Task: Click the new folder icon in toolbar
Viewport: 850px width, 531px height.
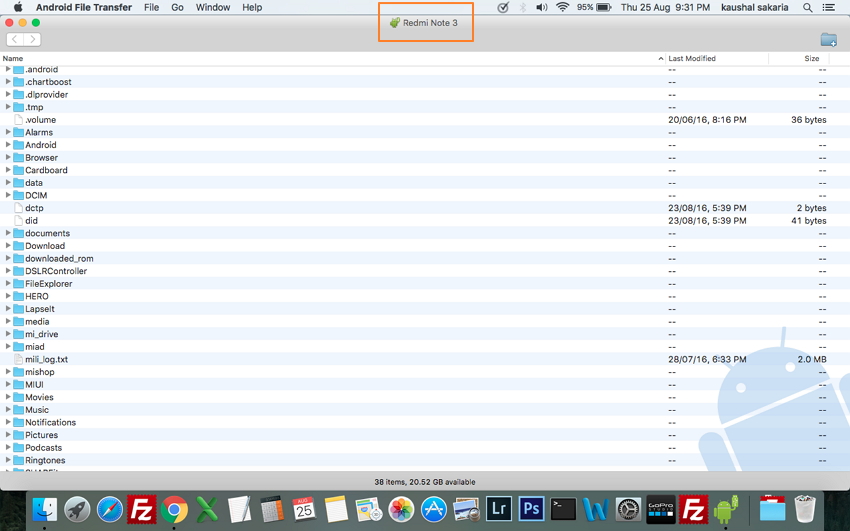Action: pos(828,40)
